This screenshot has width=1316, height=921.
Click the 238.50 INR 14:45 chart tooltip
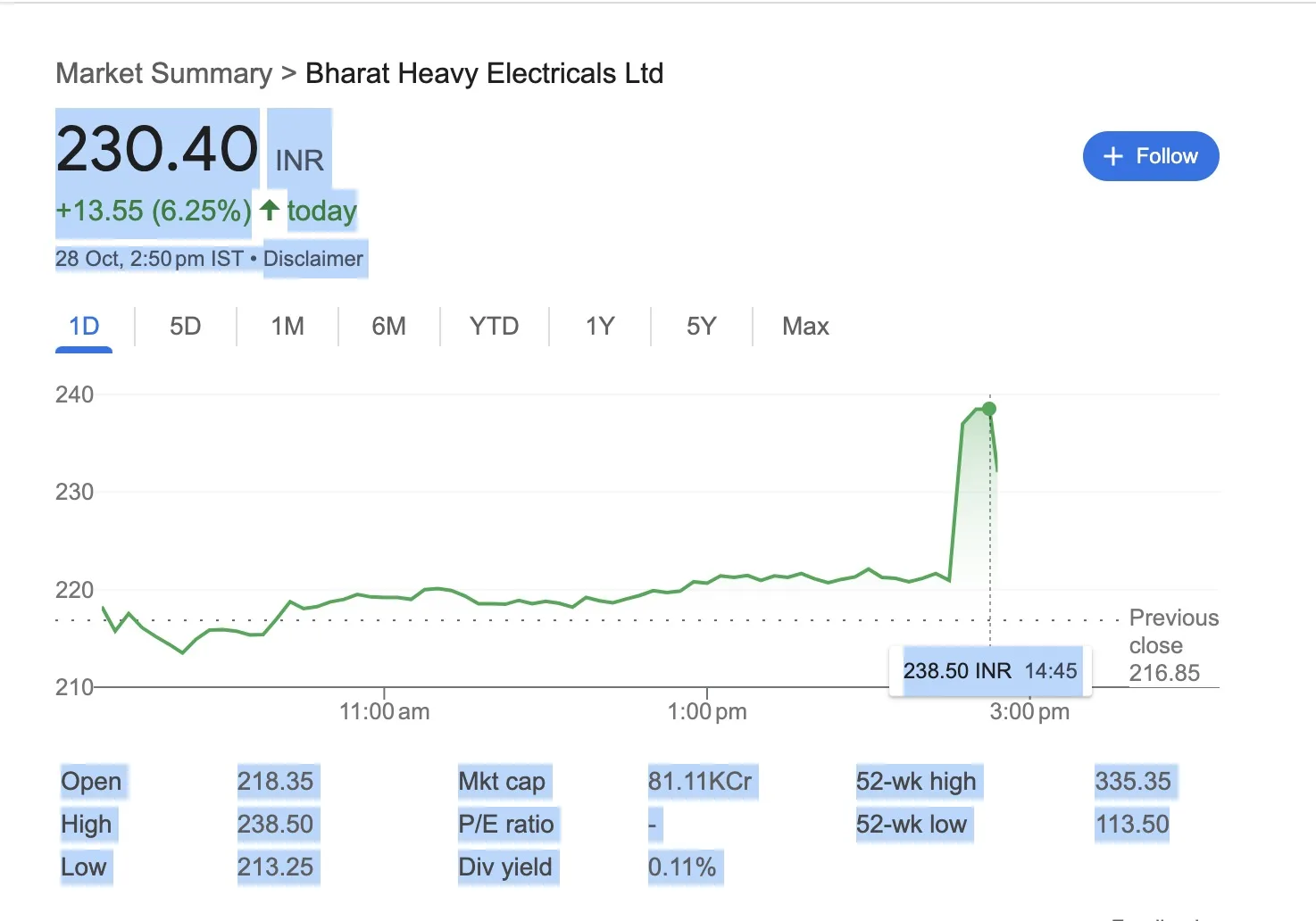click(990, 670)
